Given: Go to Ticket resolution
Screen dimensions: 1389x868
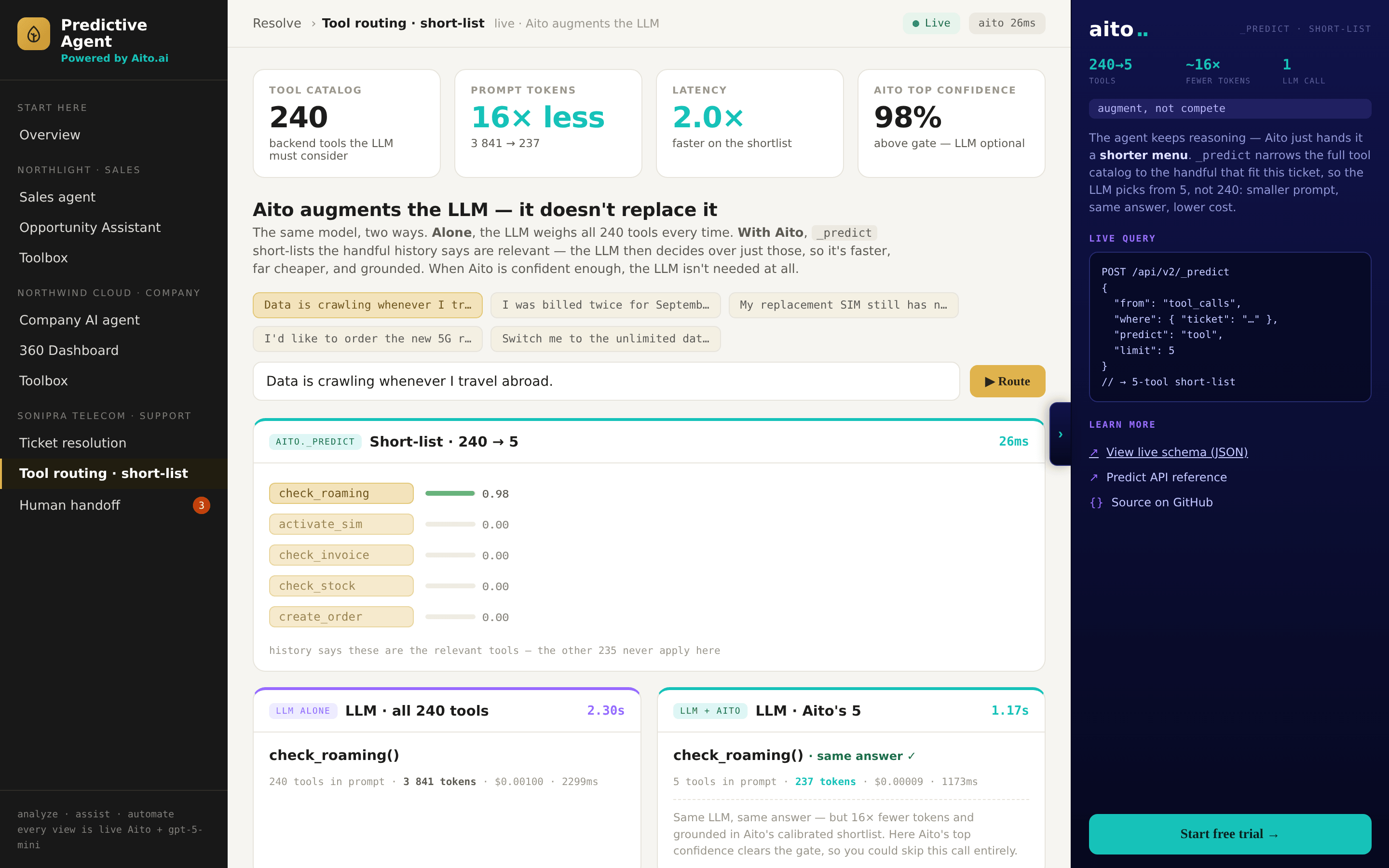Looking at the screenshot, I should pos(114,443).
